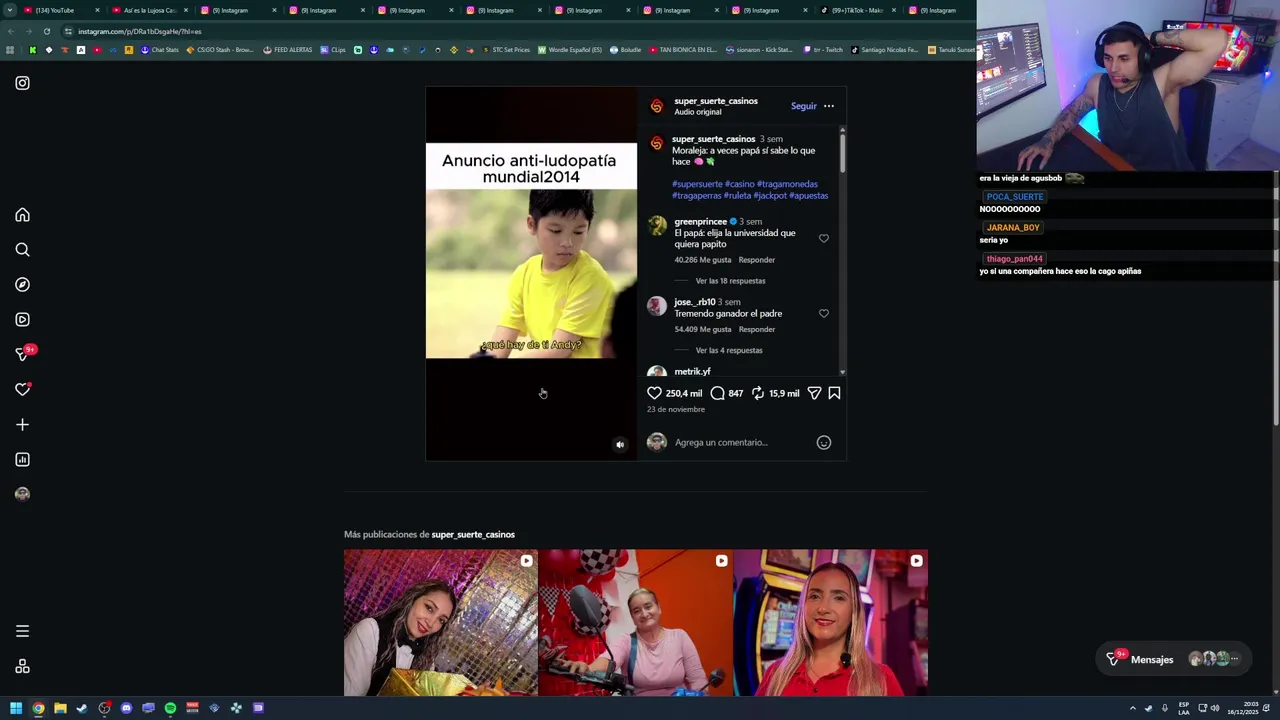Image resolution: width=1280 pixels, height=720 pixels.
Task: Expand 'Ver las 18 respuestas'
Action: pos(730,281)
